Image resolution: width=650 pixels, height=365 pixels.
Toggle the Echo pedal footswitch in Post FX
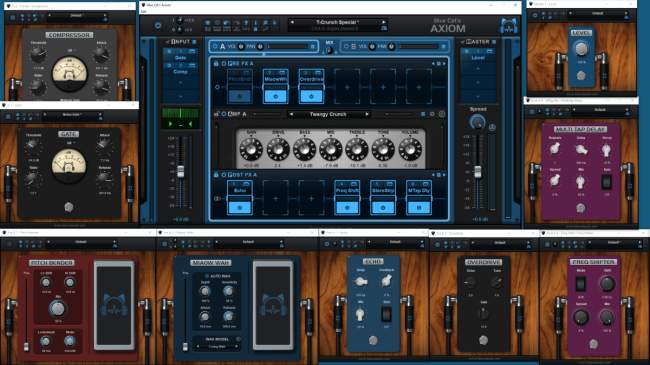(x=240, y=207)
